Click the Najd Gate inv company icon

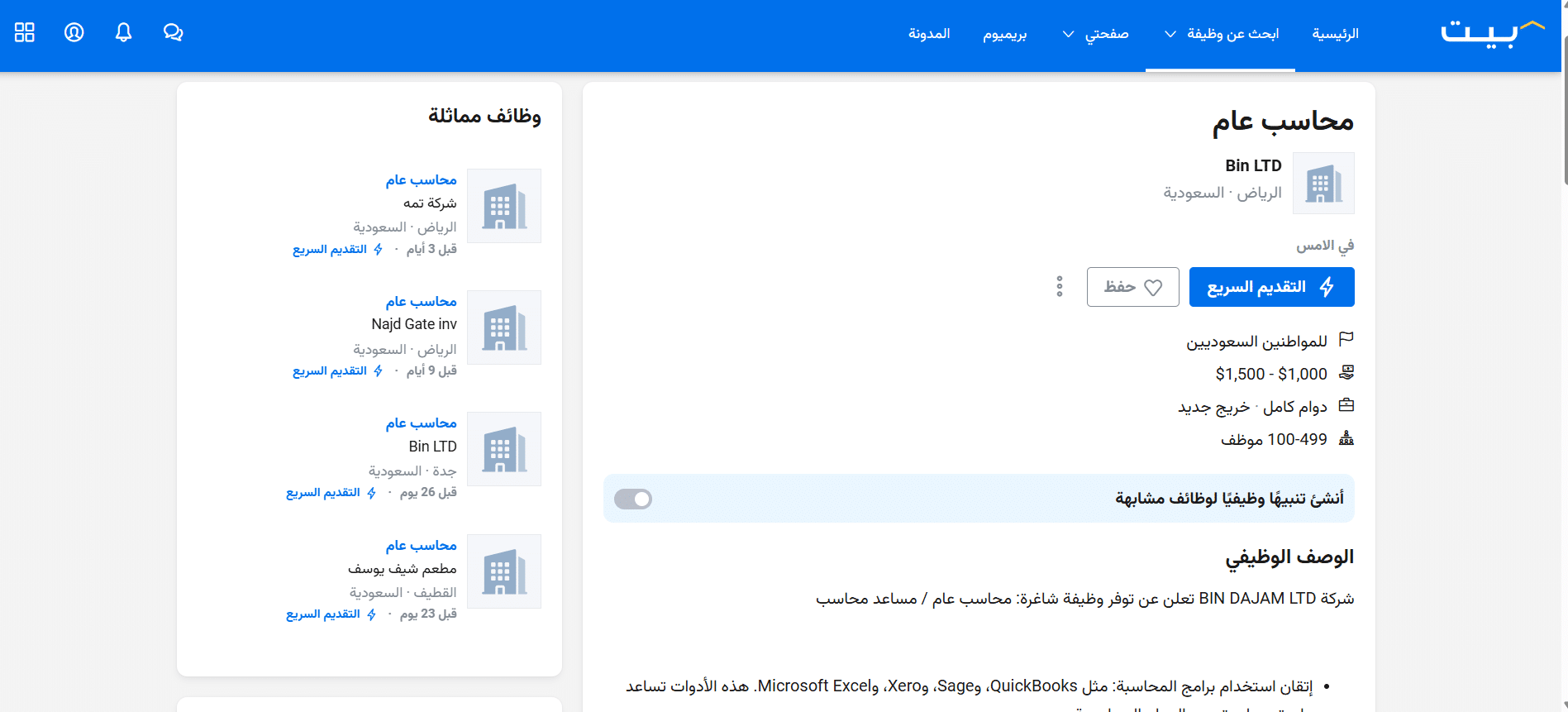(x=504, y=327)
